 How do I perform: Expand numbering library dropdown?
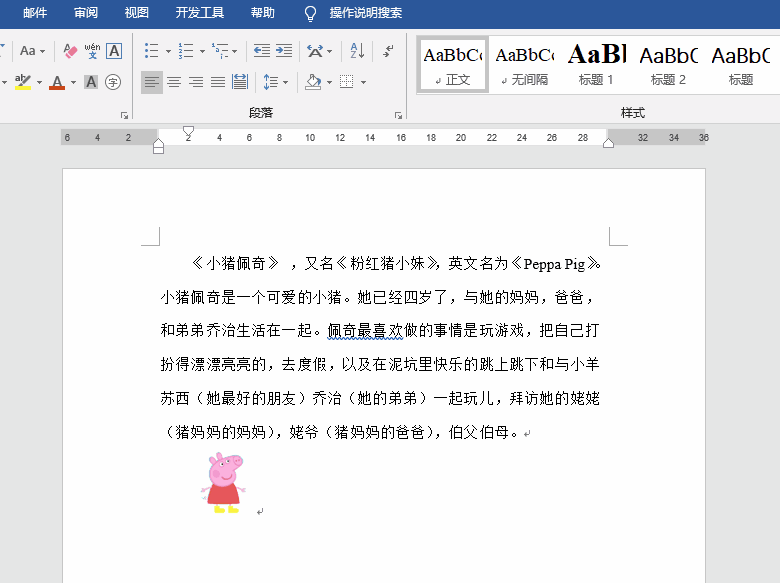(202, 51)
